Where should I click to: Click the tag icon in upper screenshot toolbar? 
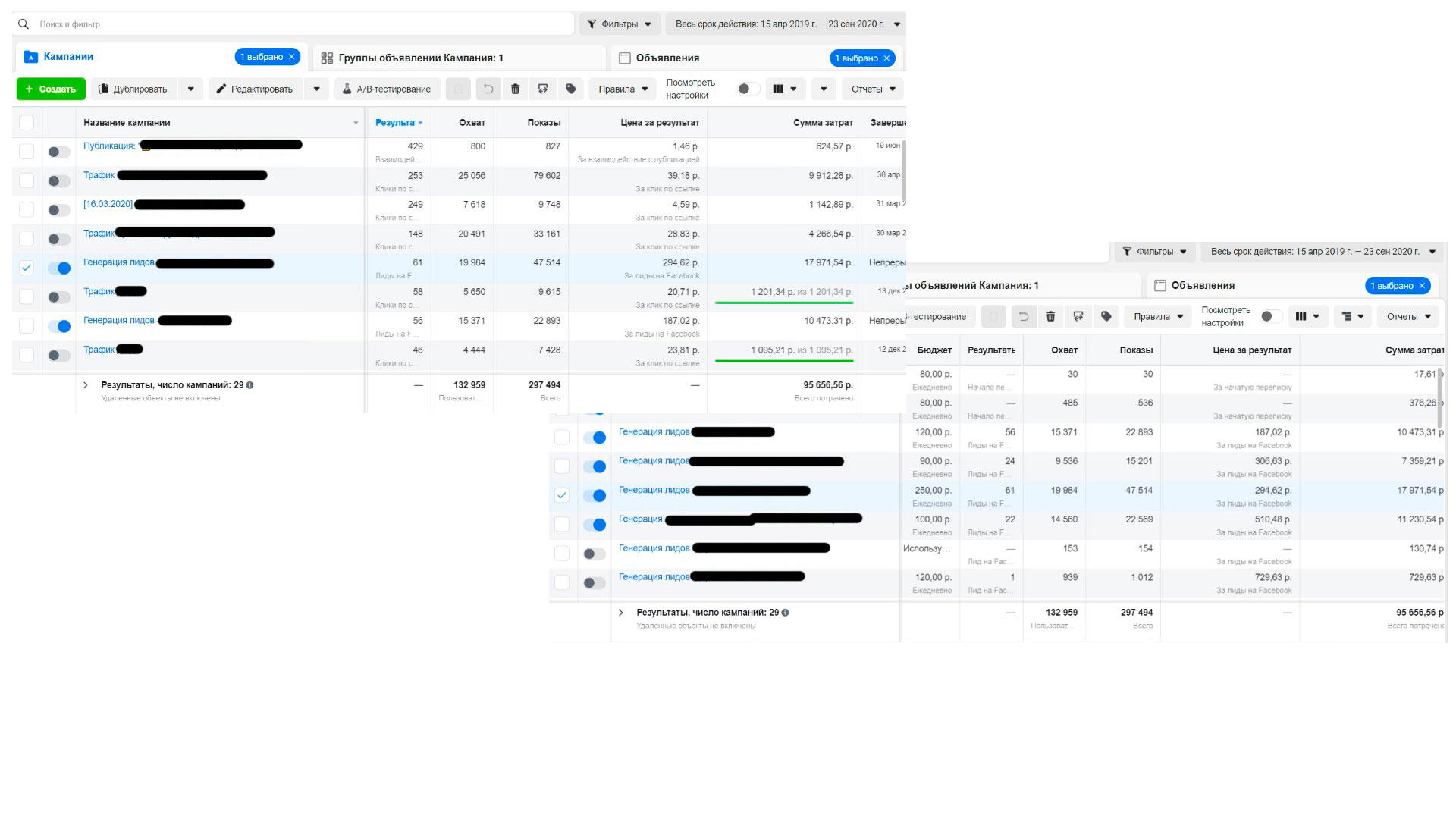(571, 89)
